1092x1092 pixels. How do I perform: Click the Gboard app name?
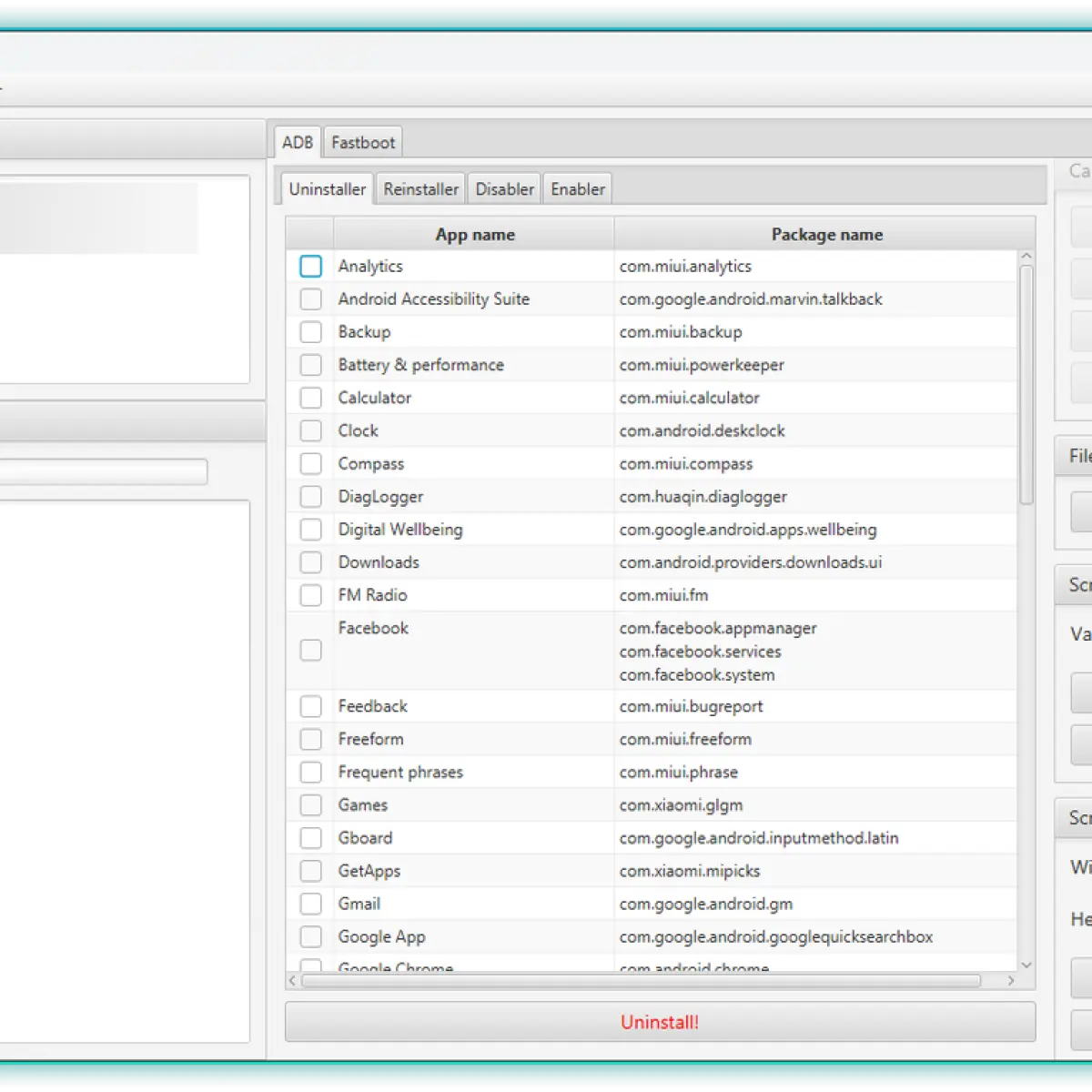[x=365, y=838]
